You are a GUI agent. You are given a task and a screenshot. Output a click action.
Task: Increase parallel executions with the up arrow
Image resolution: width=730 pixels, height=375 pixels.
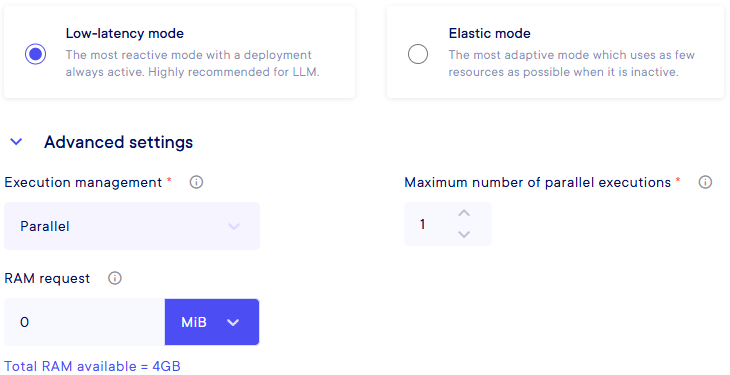pyautogui.click(x=464, y=213)
